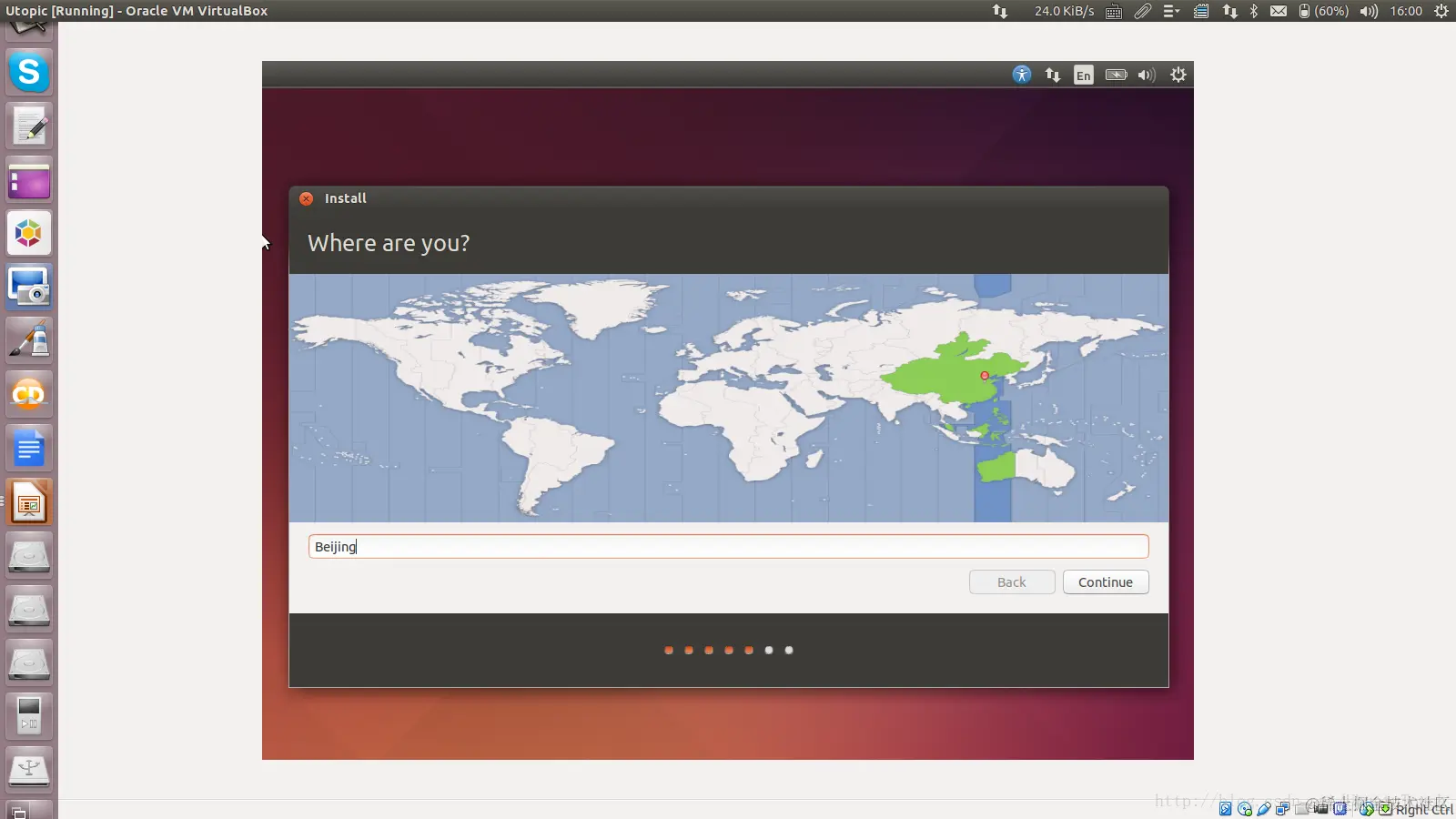The width and height of the screenshot is (1456, 819).
Task: Click the VirtualBox optical disk status icon
Action: [1245, 808]
